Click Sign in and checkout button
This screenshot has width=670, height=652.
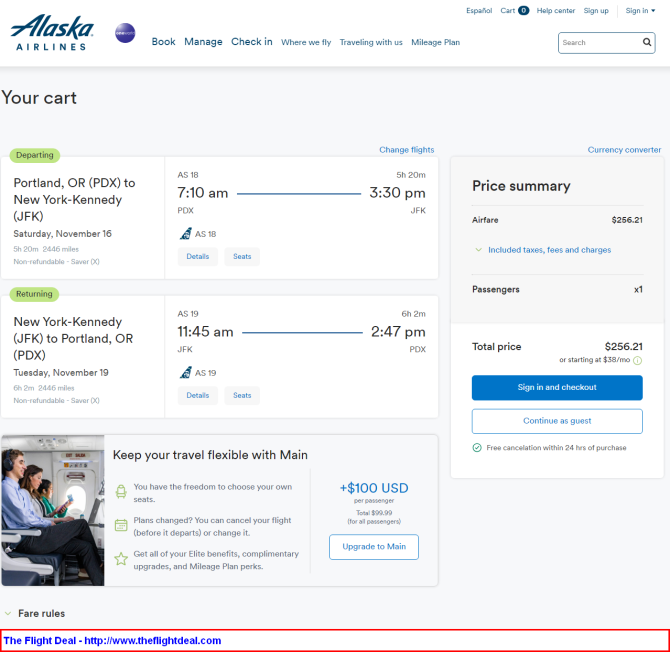click(557, 388)
